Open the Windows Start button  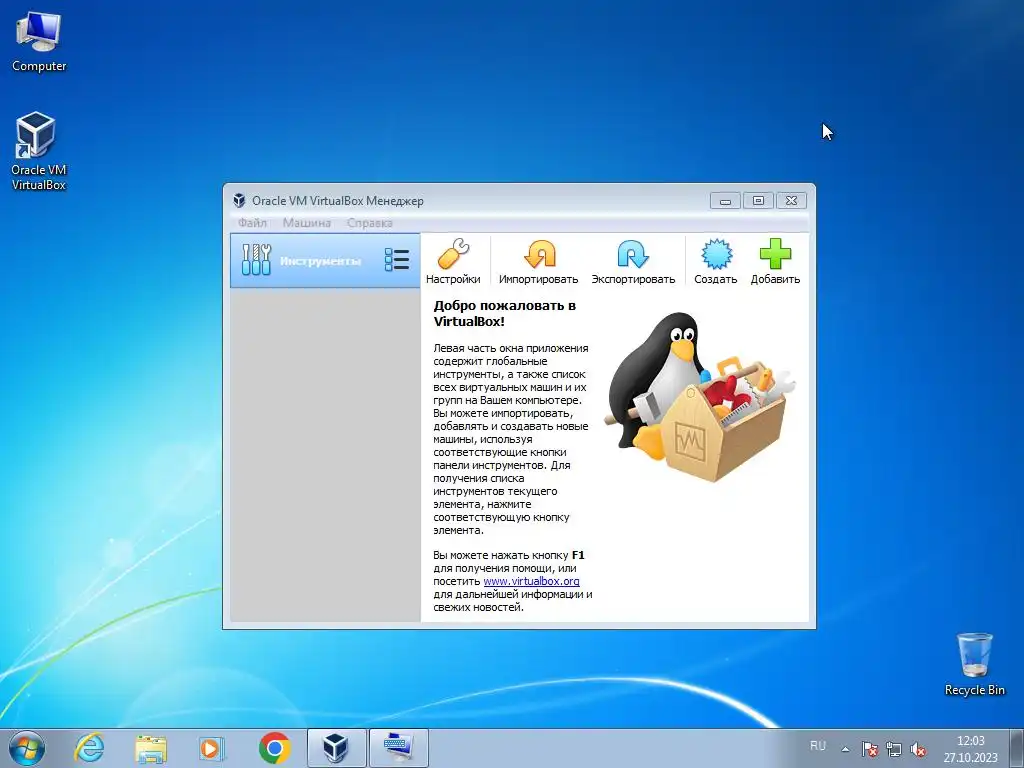27,748
